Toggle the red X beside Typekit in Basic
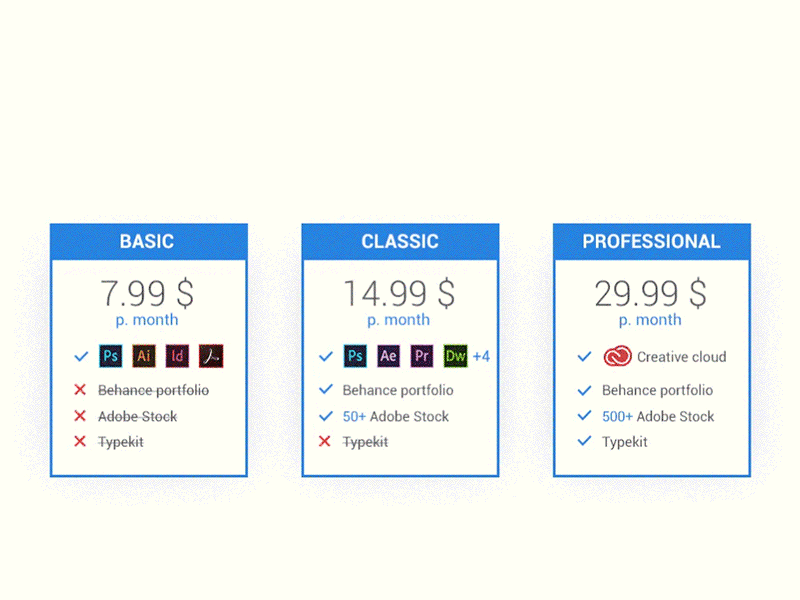800x600 pixels. click(x=81, y=441)
